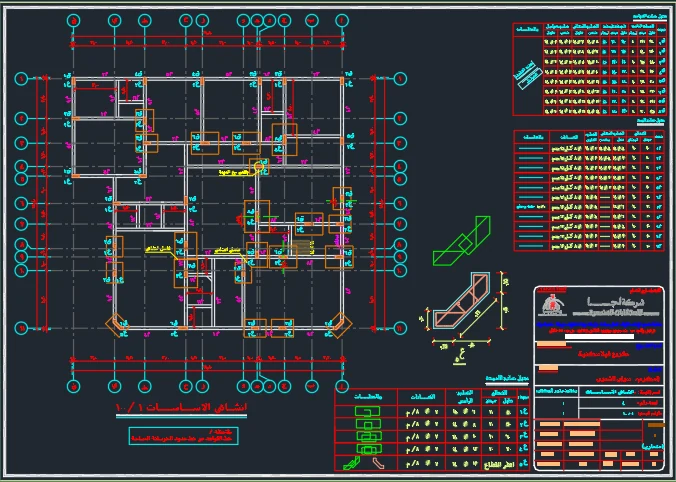Select the green section icon in row ع٢
This screenshot has height=482, width=676.
[x=368, y=425]
